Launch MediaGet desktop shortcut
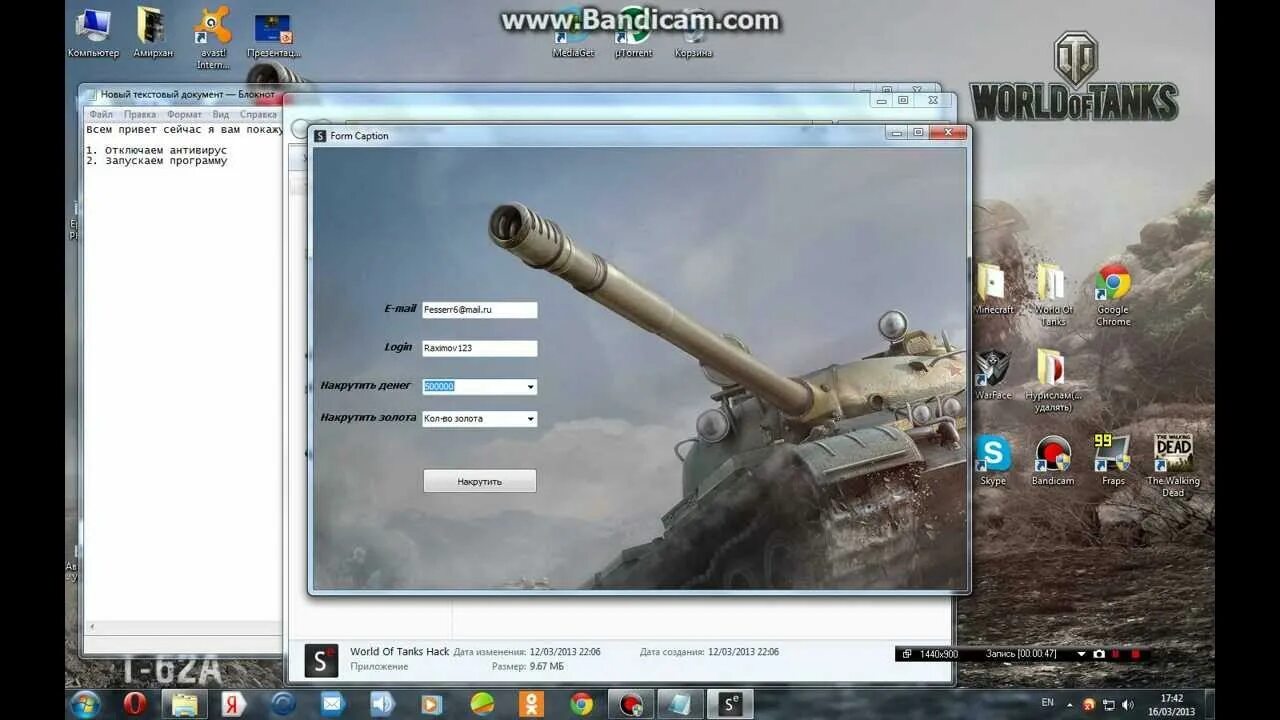The width and height of the screenshot is (1280, 720). pyautogui.click(x=573, y=33)
